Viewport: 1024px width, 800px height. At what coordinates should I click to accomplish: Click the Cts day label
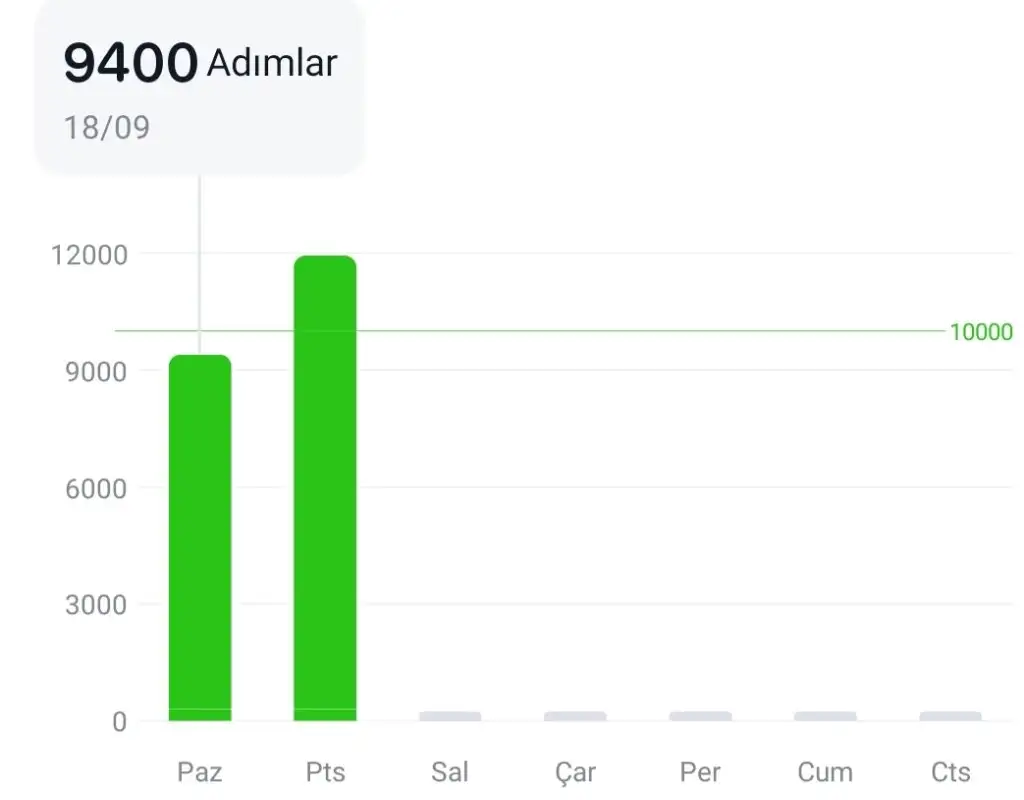point(950,772)
